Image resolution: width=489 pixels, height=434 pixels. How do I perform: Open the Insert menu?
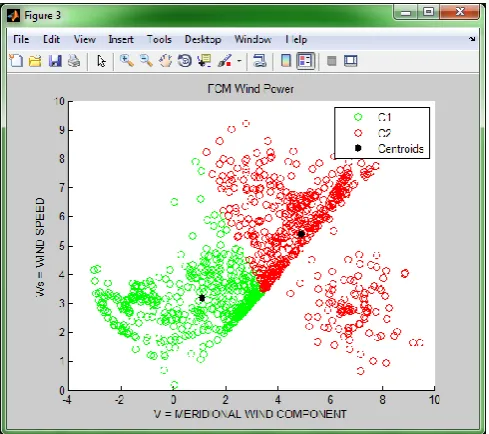pos(121,39)
